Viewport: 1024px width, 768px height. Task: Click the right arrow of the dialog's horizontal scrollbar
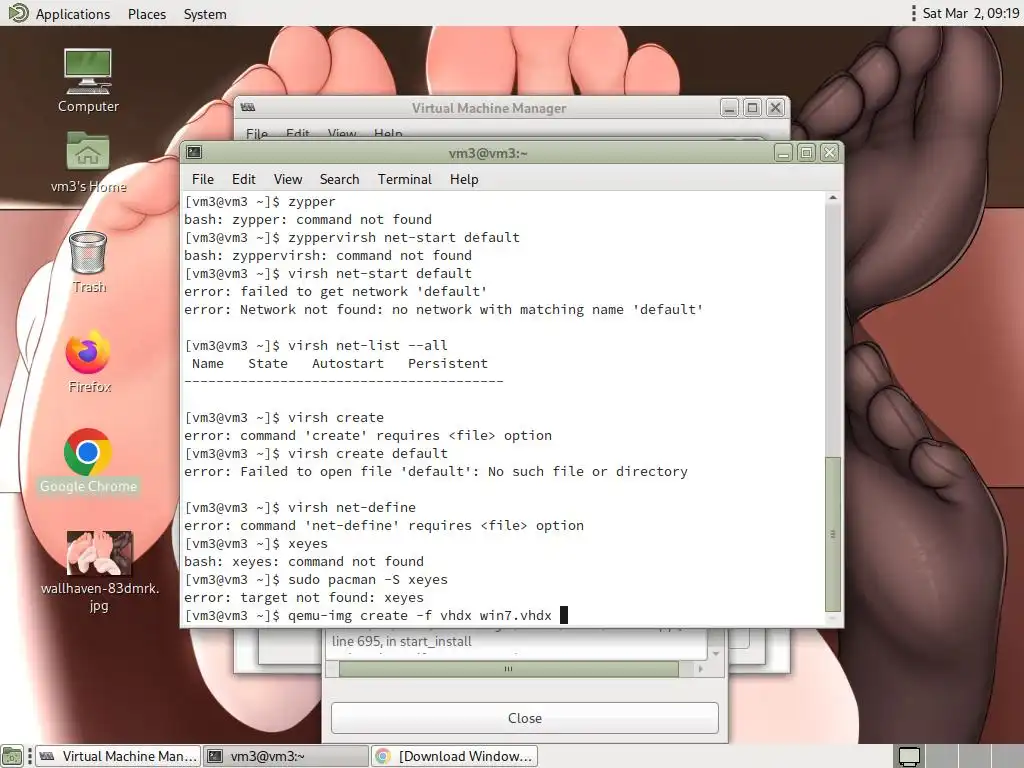[x=701, y=669]
